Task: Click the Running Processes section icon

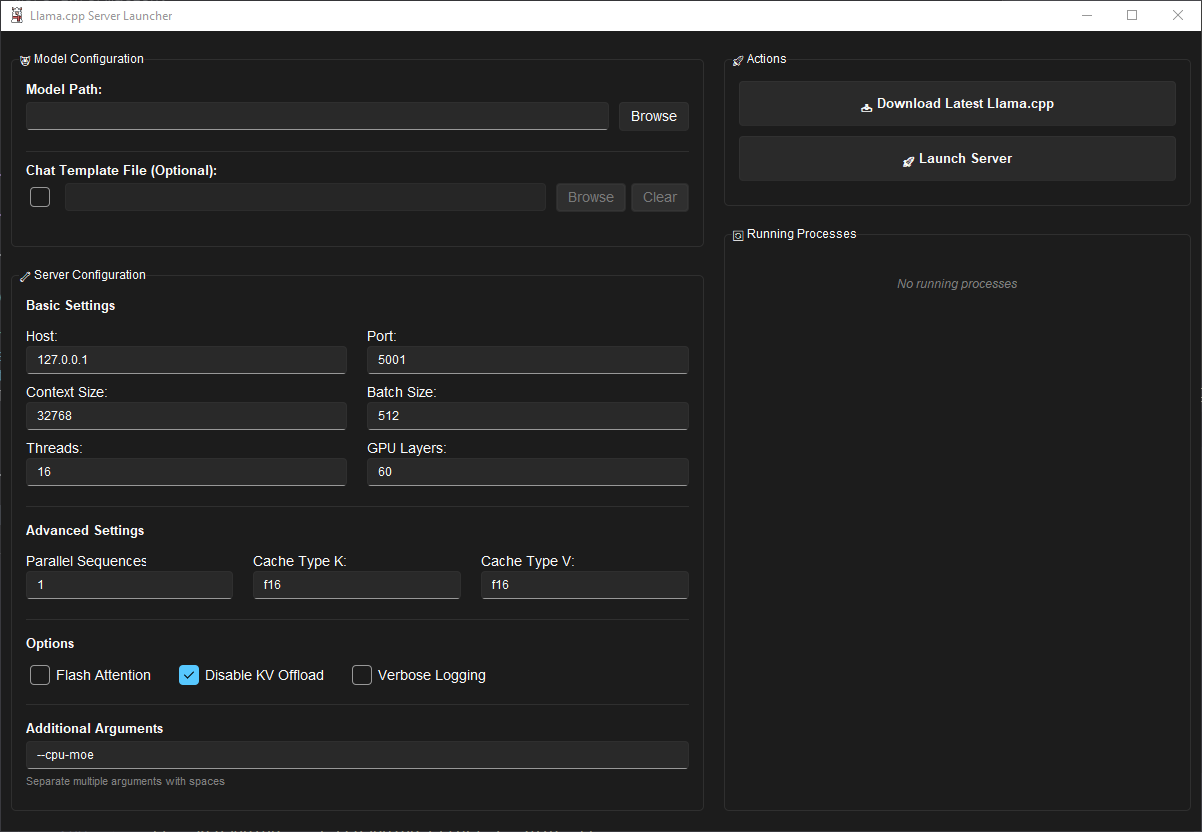Action: coord(738,235)
